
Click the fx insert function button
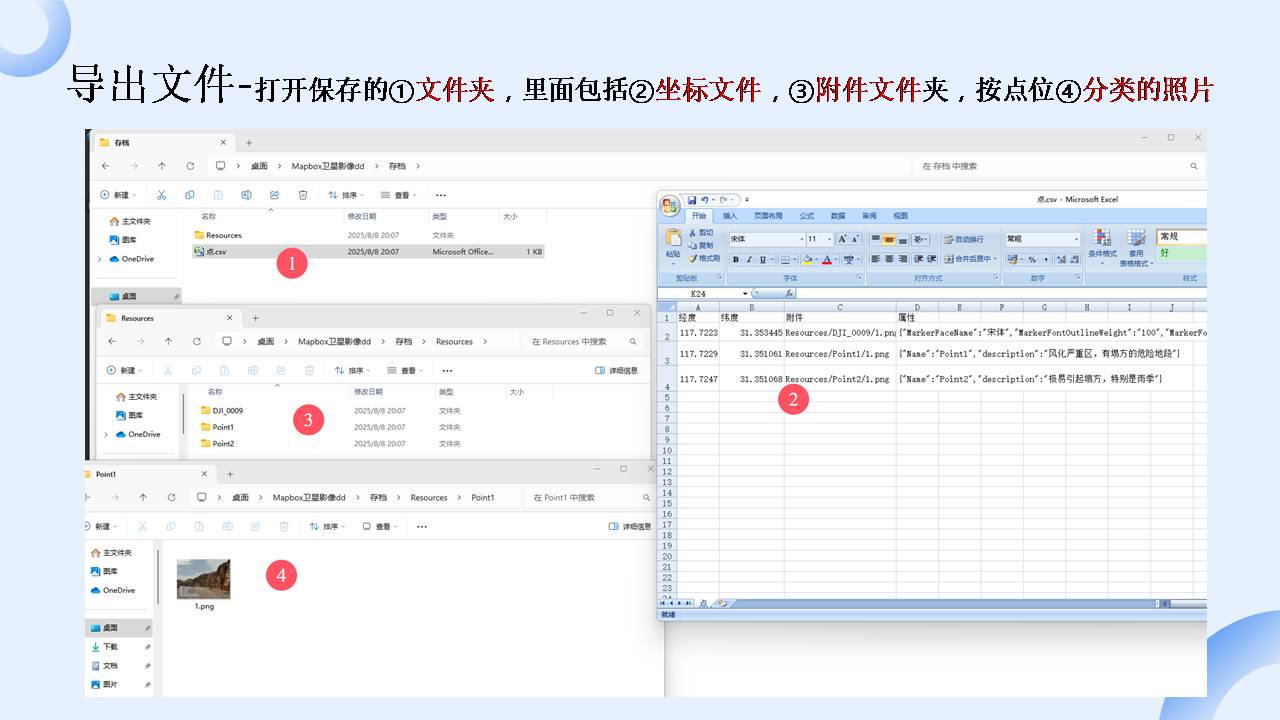tap(789, 293)
